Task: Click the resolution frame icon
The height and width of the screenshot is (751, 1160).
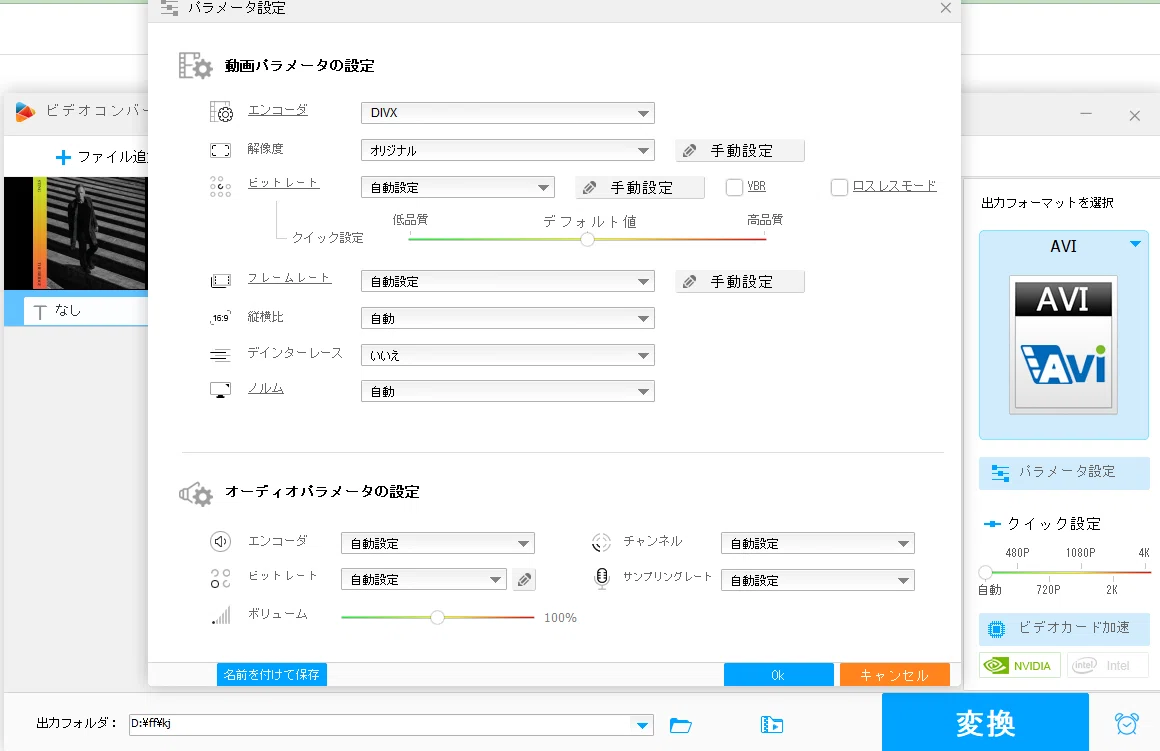Action: click(x=220, y=150)
